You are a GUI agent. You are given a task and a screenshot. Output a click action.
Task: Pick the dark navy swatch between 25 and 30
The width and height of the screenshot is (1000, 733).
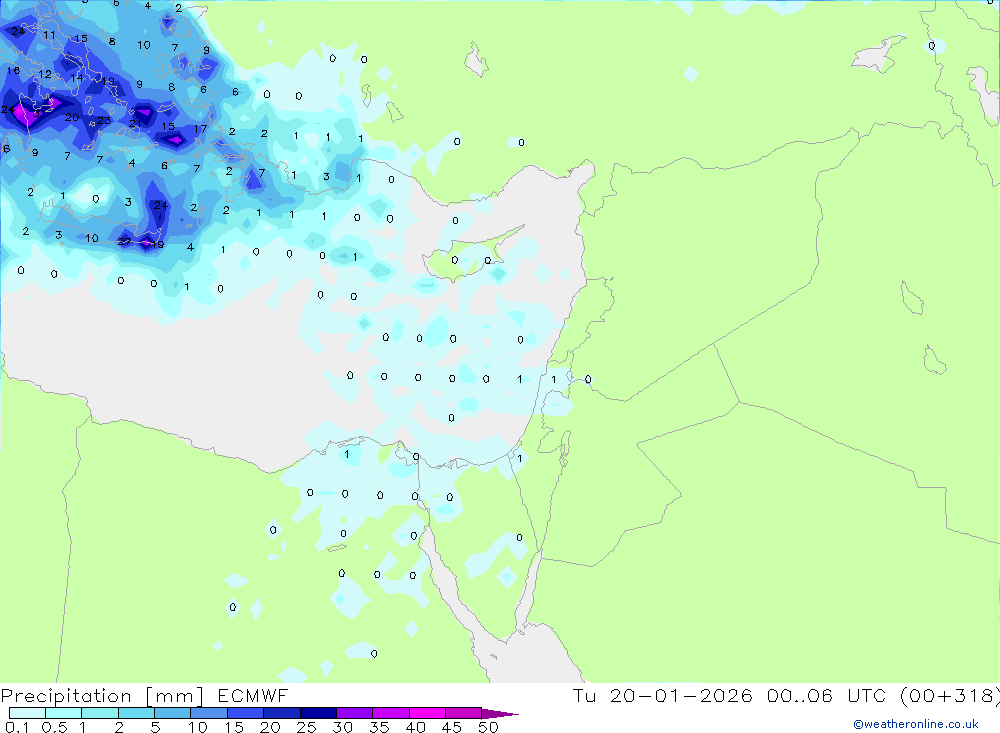tap(318, 713)
